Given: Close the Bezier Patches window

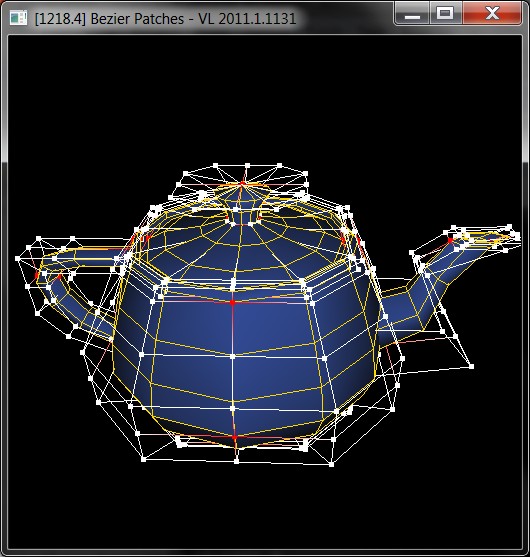Looking at the screenshot, I should [492, 13].
